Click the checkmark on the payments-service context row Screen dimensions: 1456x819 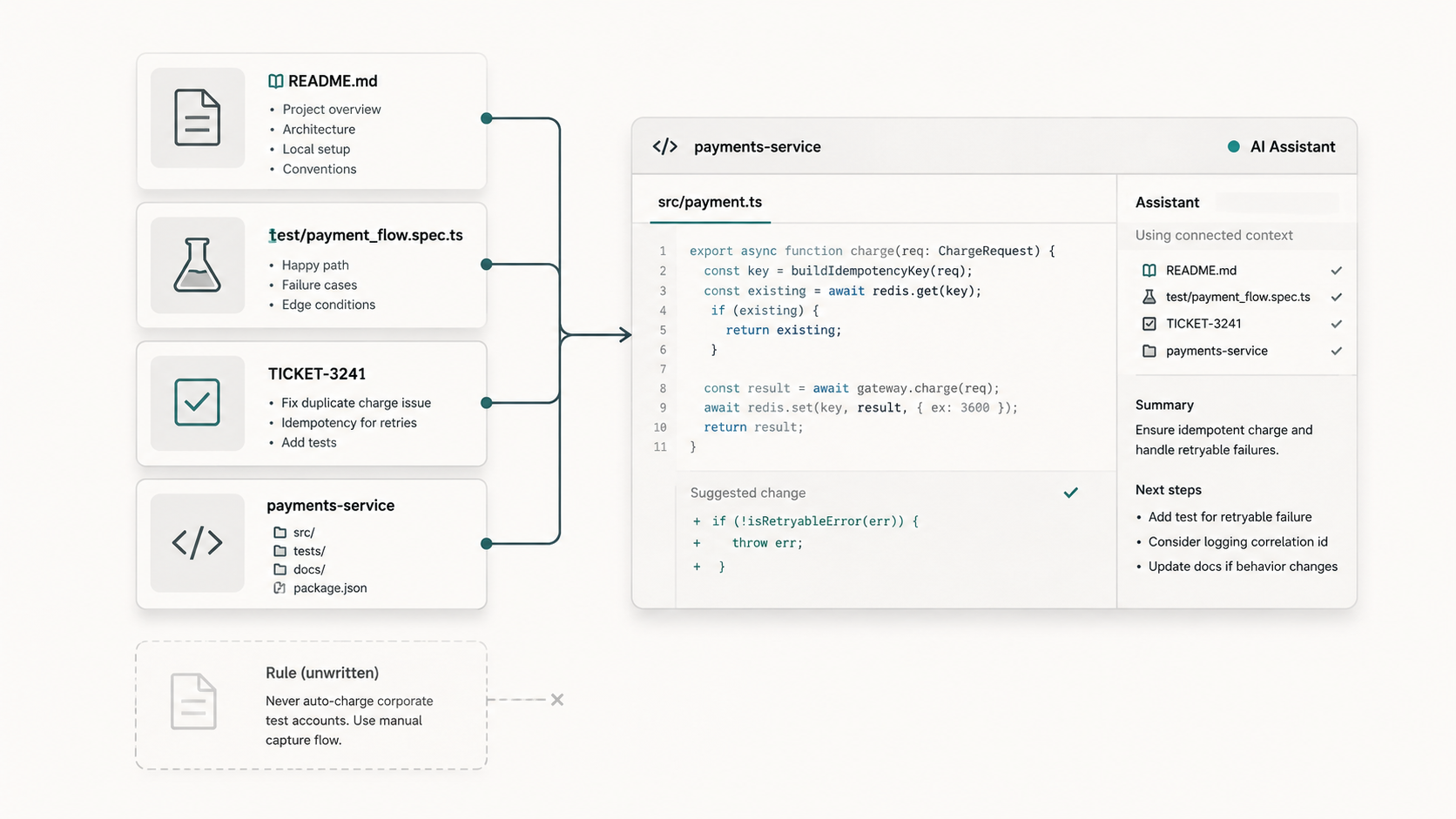[x=1337, y=351]
